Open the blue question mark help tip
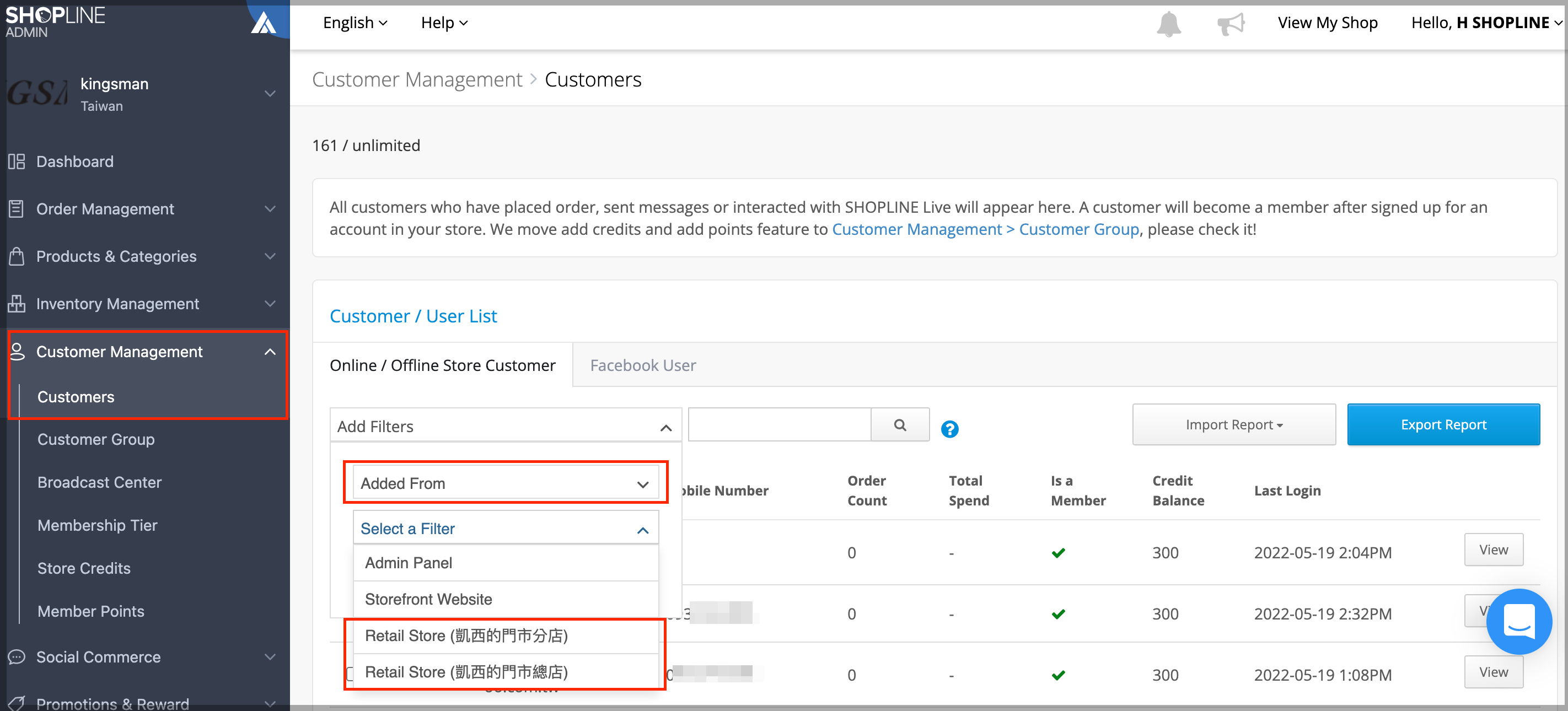 point(949,429)
